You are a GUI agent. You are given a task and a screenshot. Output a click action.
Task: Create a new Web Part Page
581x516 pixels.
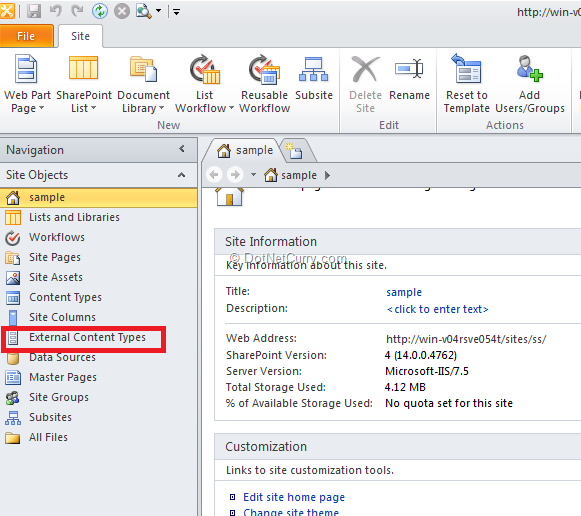coord(27,84)
